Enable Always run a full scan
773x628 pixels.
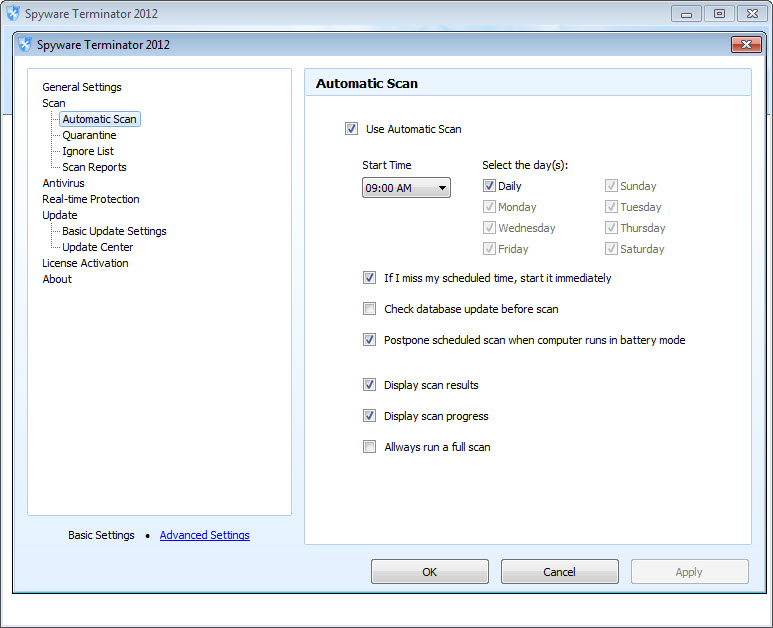click(369, 447)
